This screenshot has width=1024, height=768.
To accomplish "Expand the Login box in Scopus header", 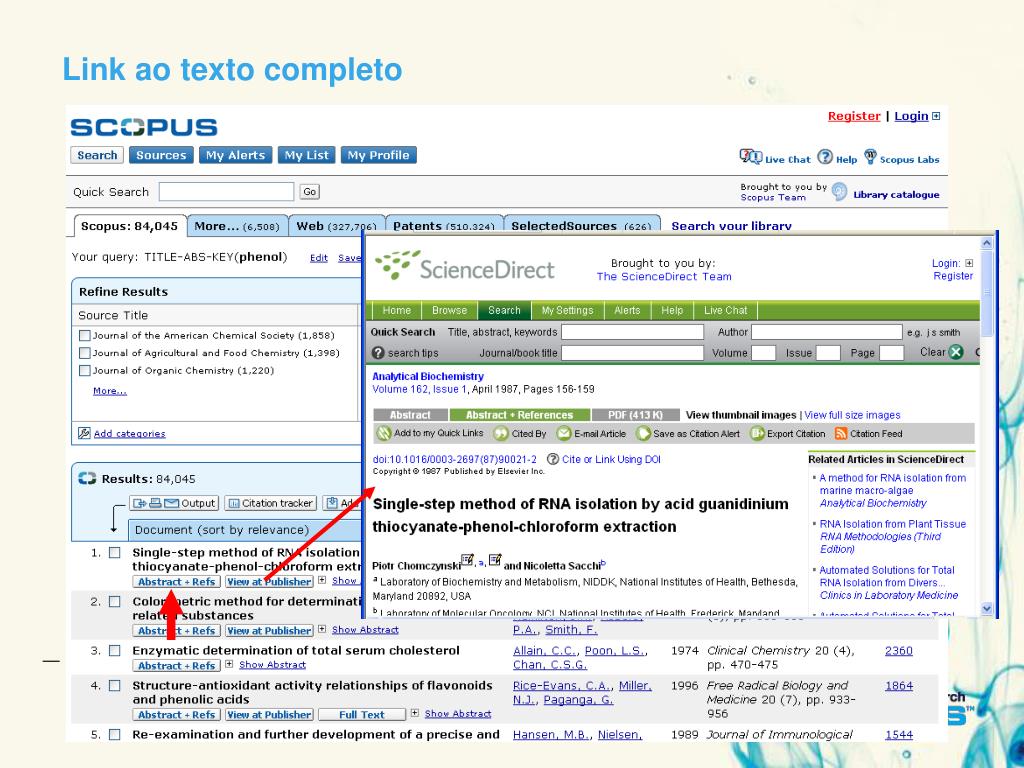I will click(936, 116).
